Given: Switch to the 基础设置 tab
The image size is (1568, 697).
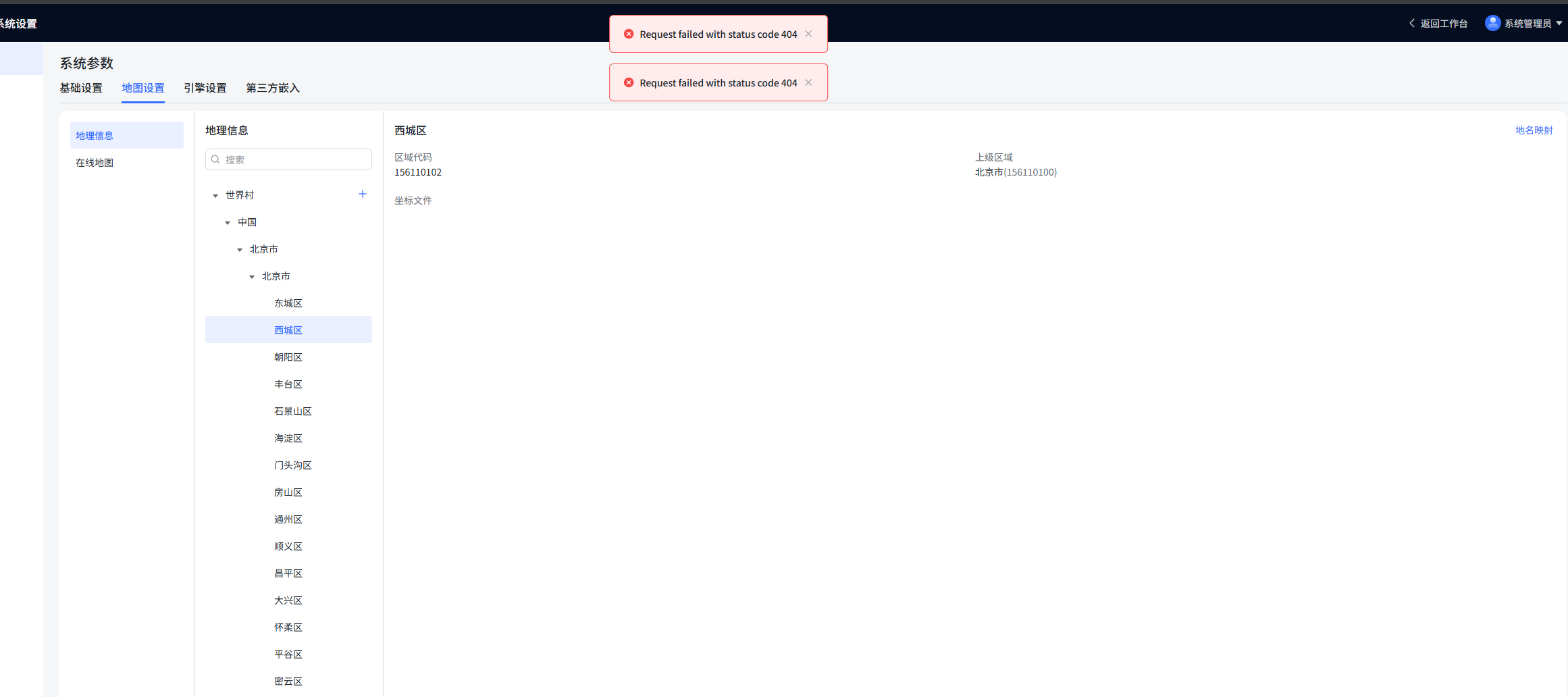Looking at the screenshot, I should (x=81, y=88).
